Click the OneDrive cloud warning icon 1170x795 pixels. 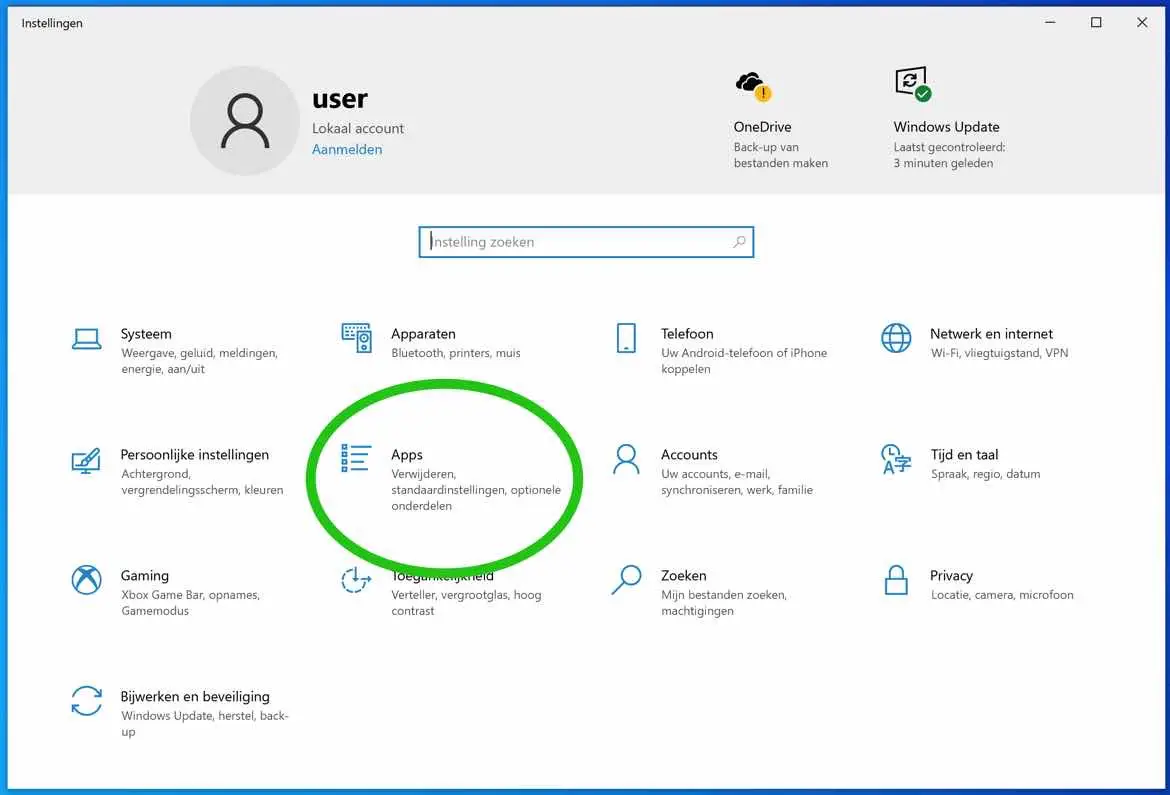coord(753,86)
